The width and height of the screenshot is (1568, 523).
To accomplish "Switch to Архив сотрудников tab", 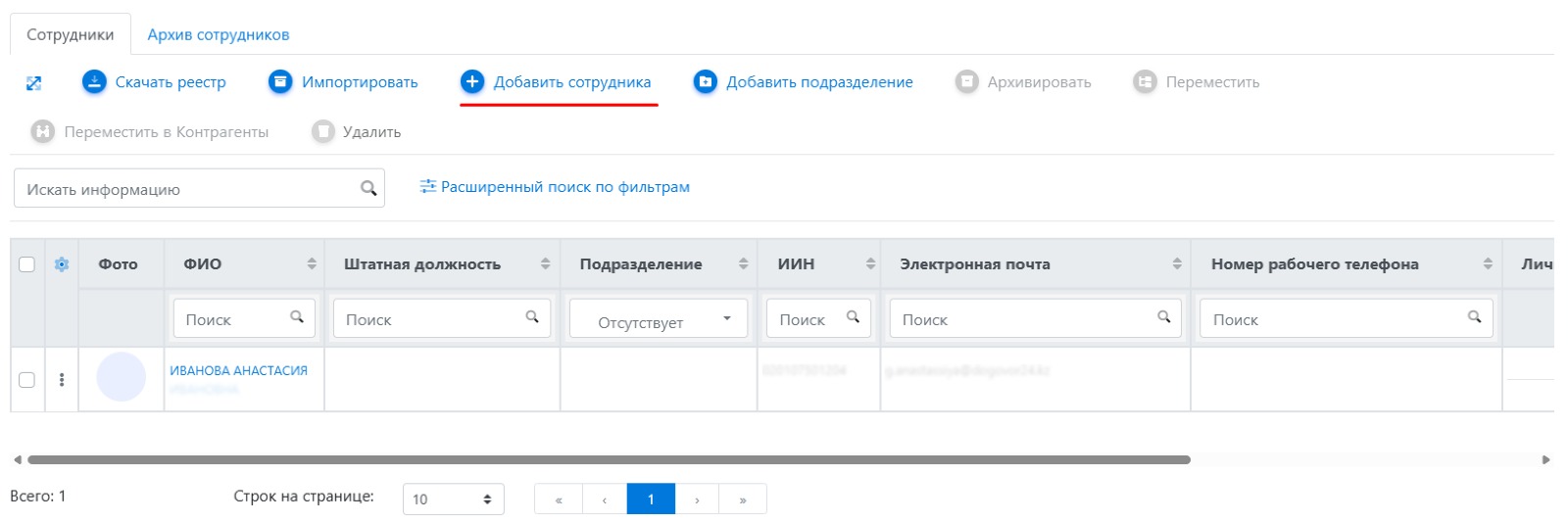I will click(218, 35).
